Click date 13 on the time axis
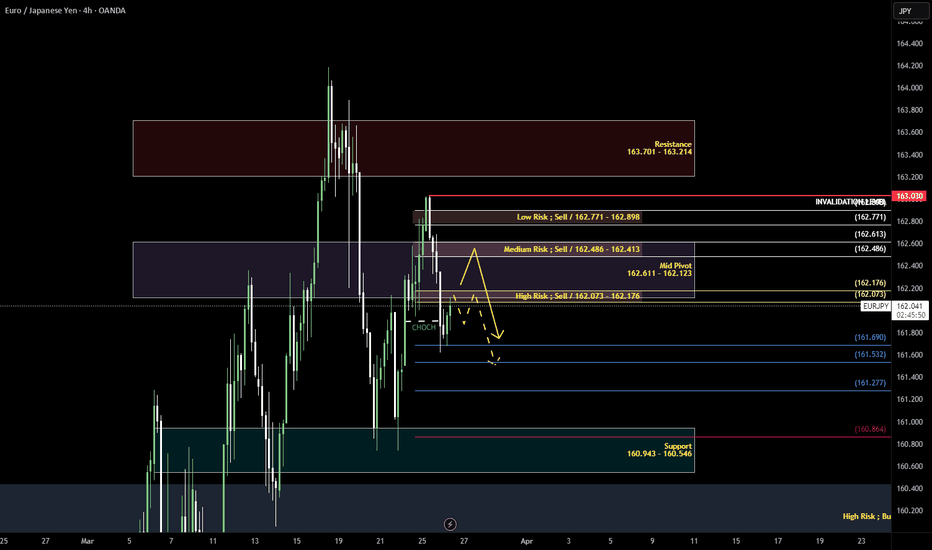 pyautogui.click(x=254, y=541)
